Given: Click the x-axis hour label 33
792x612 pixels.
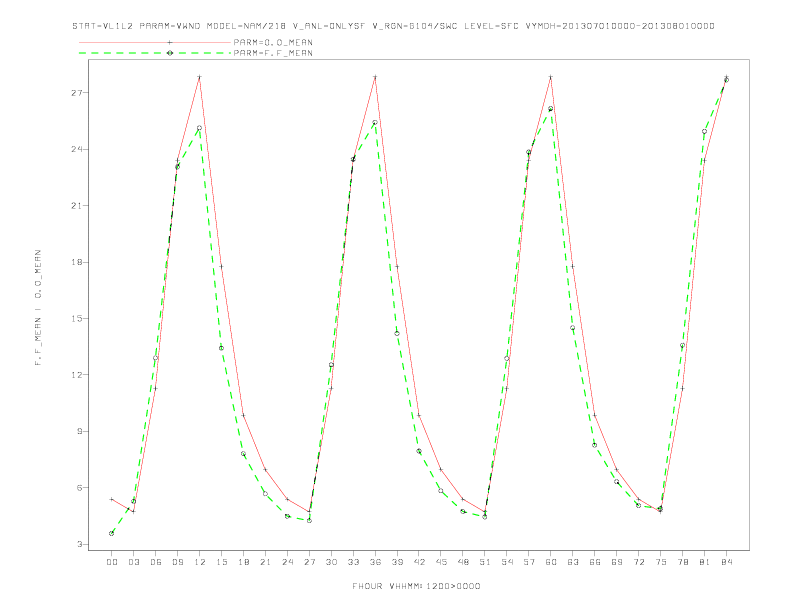Looking at the screenshot, I should 353,562.
